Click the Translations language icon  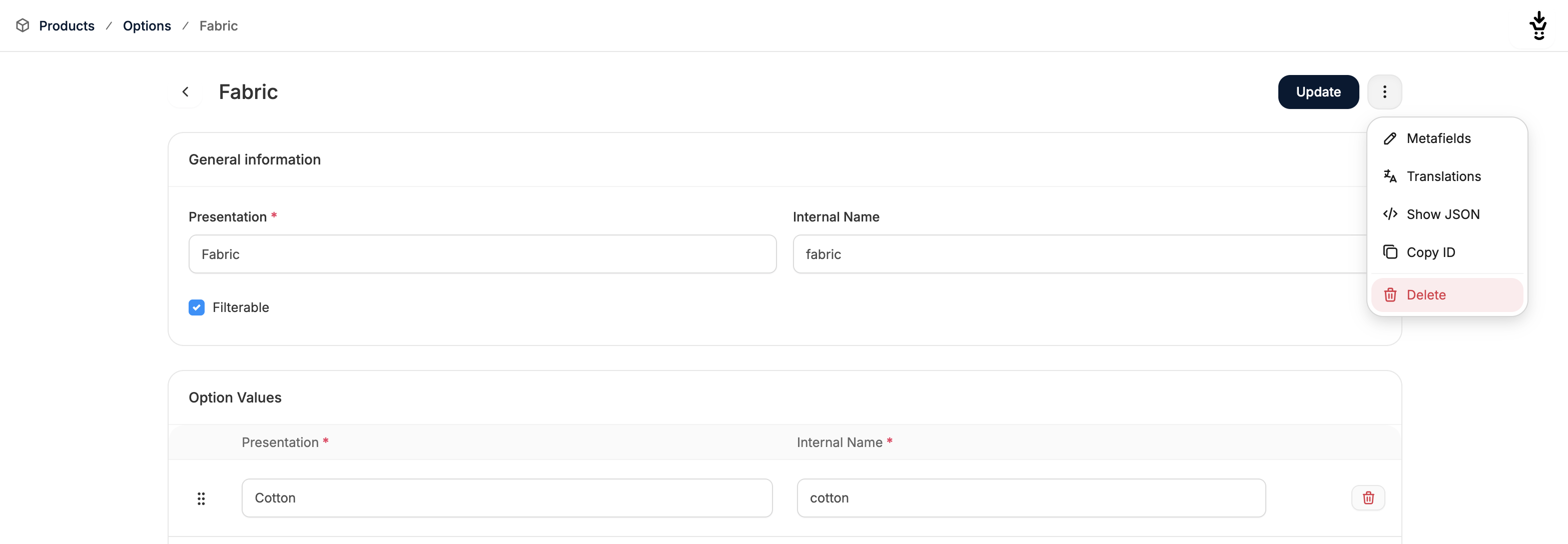click(1390, 176)
